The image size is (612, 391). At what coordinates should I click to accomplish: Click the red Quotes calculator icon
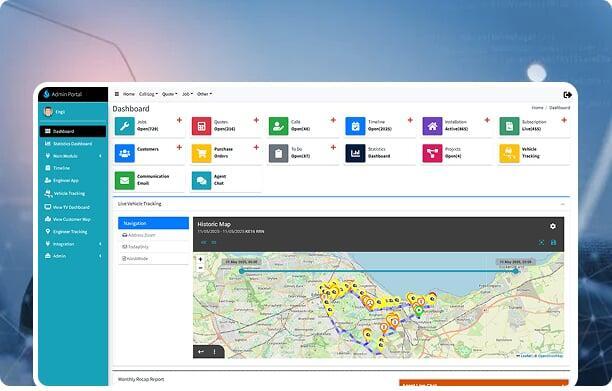(201, 126)
